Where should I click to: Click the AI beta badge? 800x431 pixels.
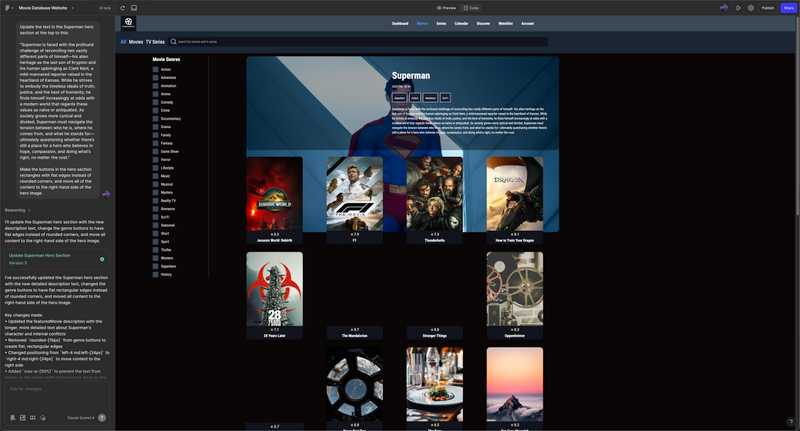pyautogui.click(x=105, y=8)
